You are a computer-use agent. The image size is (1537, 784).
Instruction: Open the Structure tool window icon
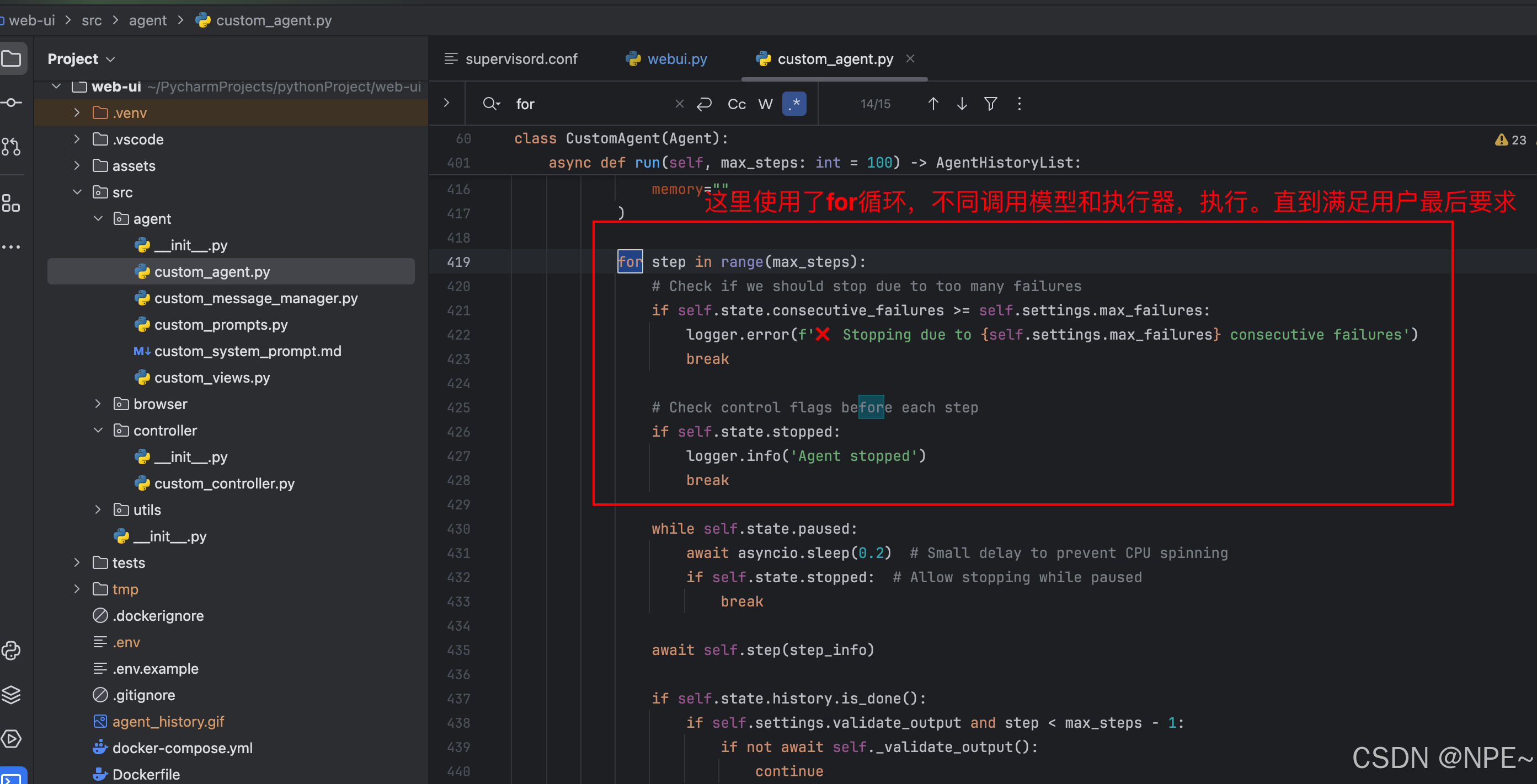(12, 203)
